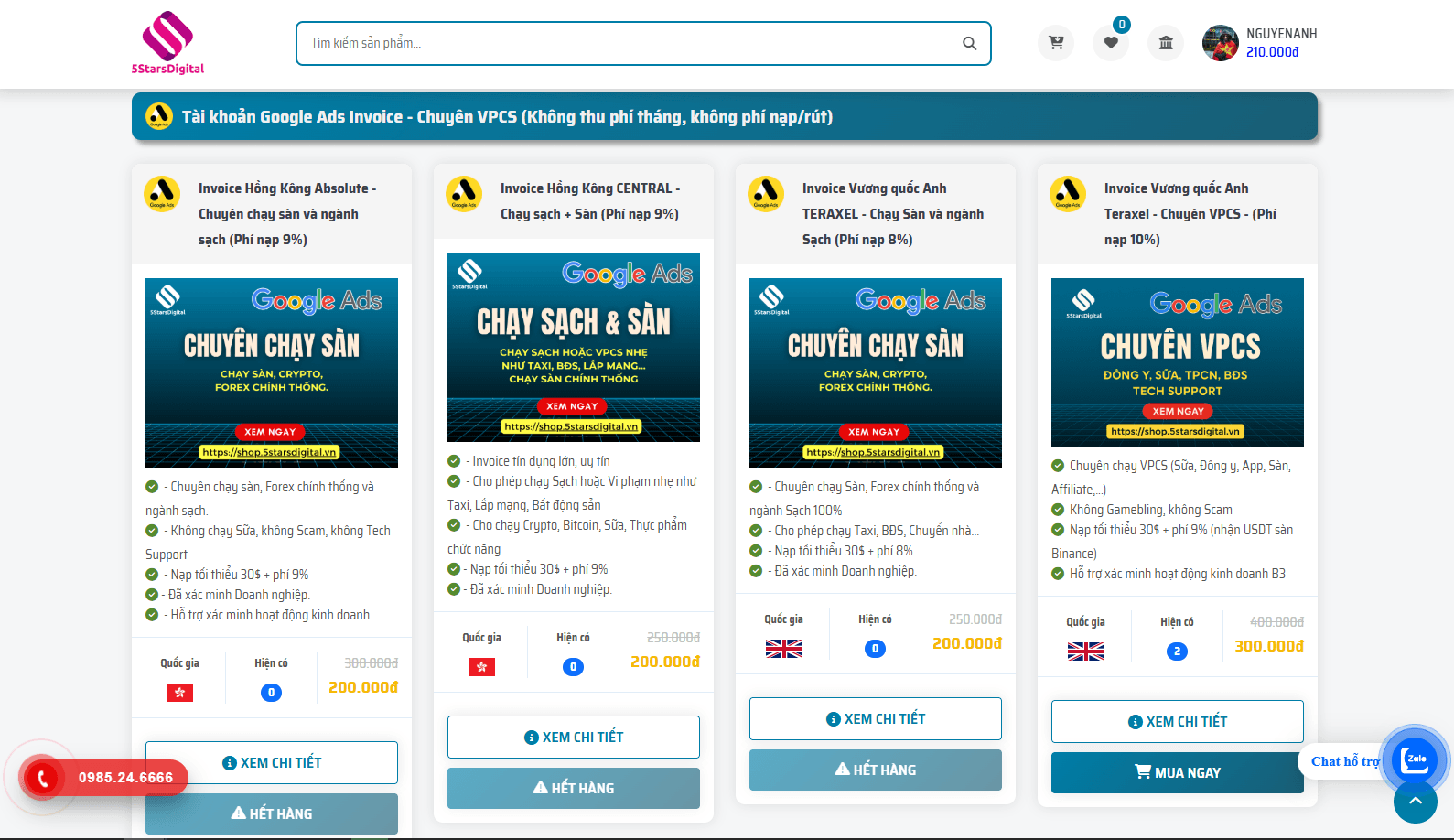
Task: Click Xem Chi Tiết for Hồng Kông Absolute
Action: click(x=272, y=762)
